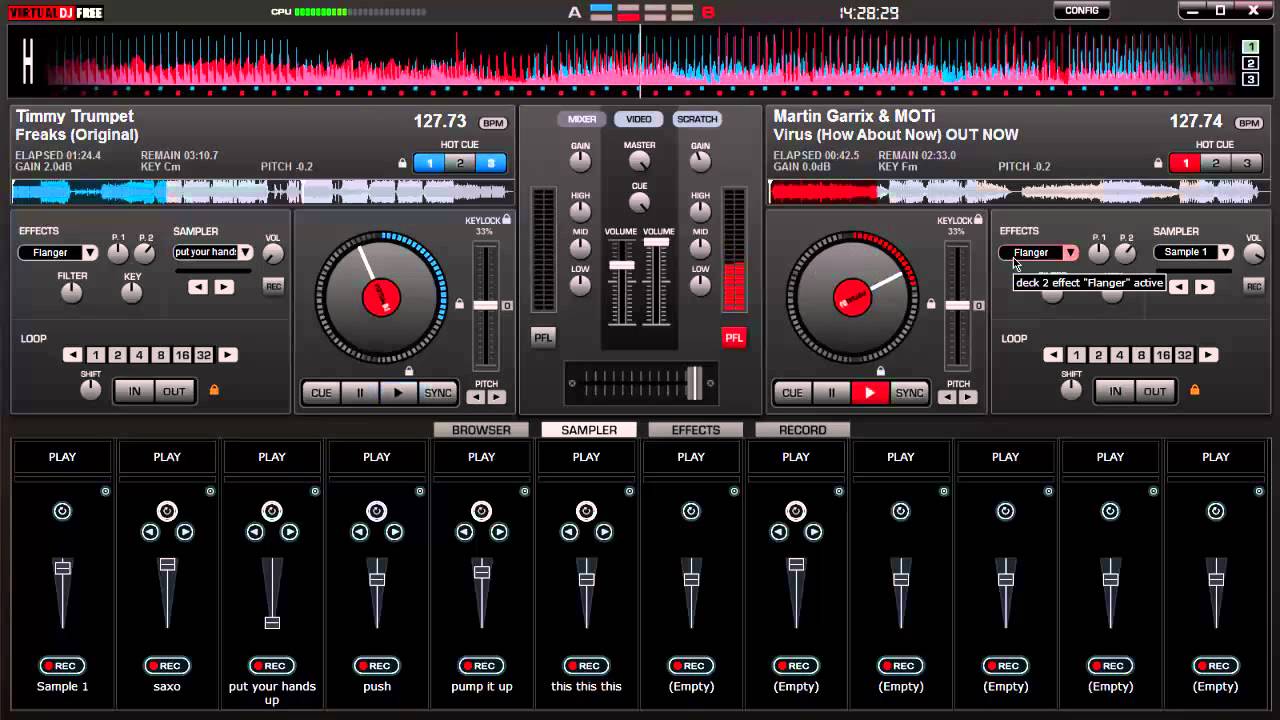Set loop length 16 on left deck

point(182,355)
